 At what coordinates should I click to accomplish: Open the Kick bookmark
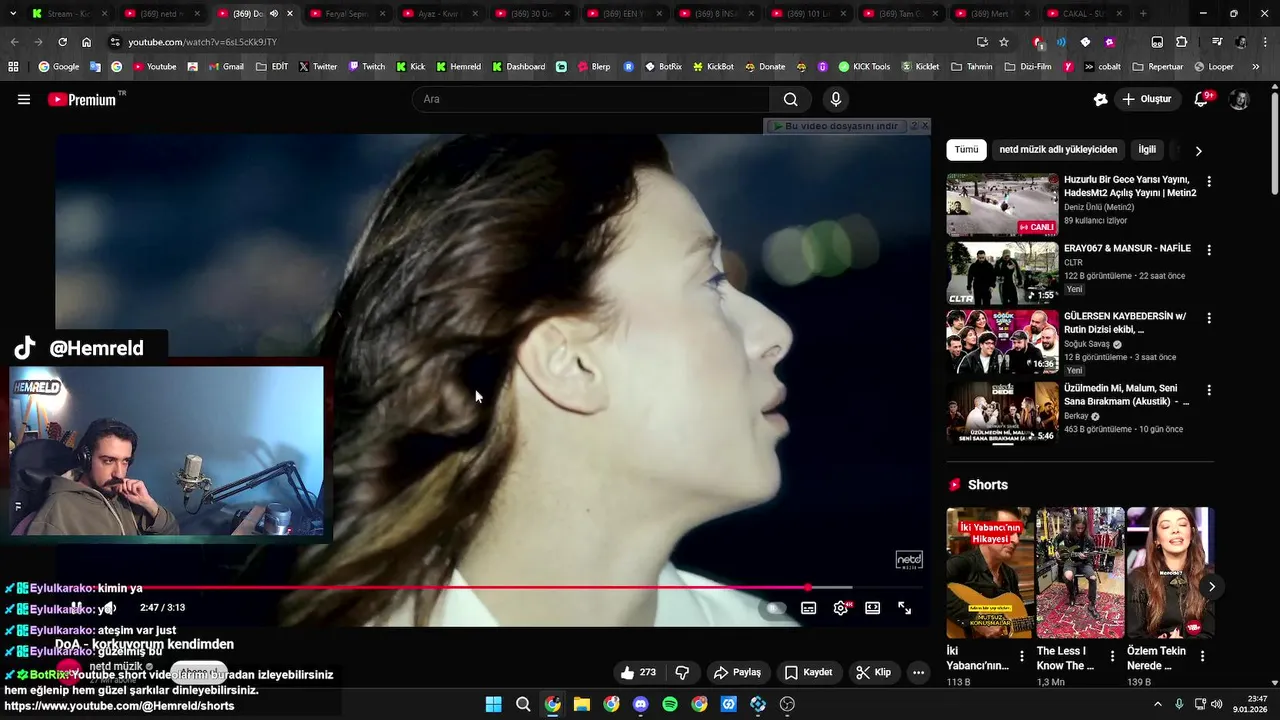point(410,67)
